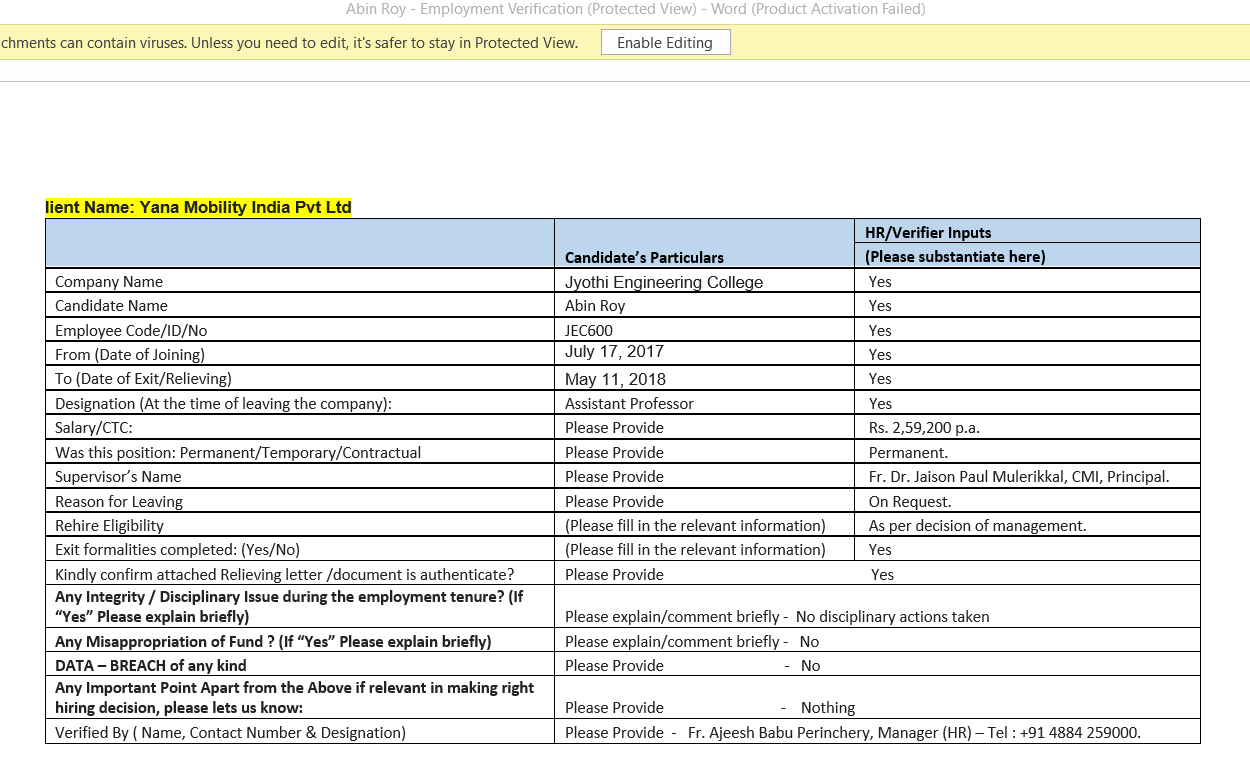Place cursor in May 11, 2018 exit date
Image resolution: width=1250 pixels, height=767 pixels.
615,379
